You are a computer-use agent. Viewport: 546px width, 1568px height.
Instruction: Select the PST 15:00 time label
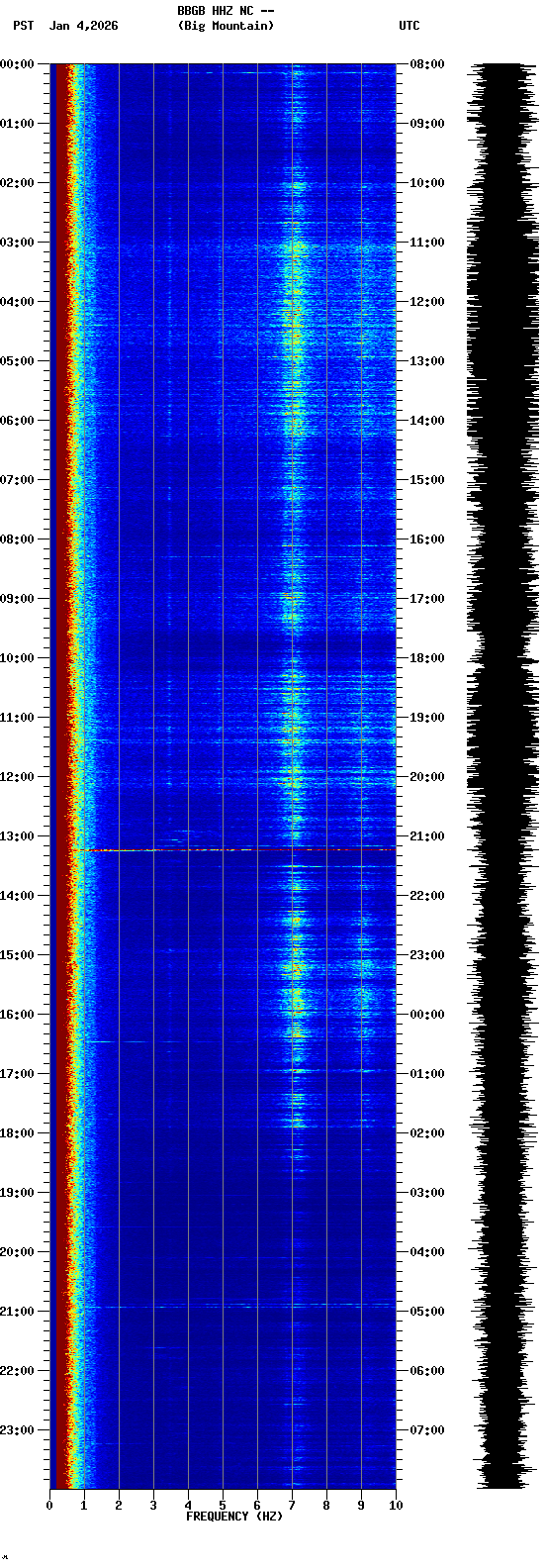point(18,955)
